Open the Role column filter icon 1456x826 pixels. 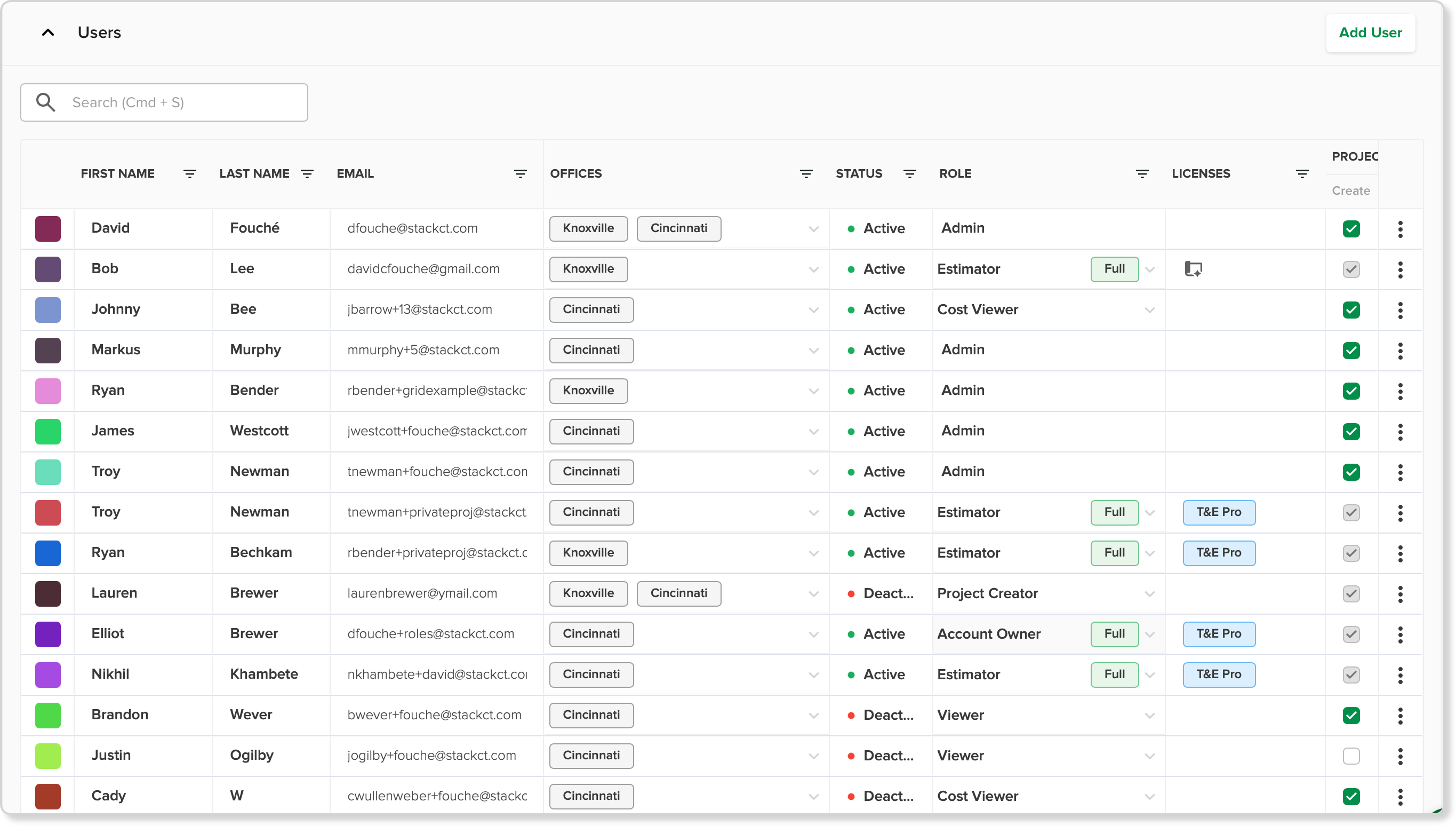pyautogui.click(x=1142, y=173)
